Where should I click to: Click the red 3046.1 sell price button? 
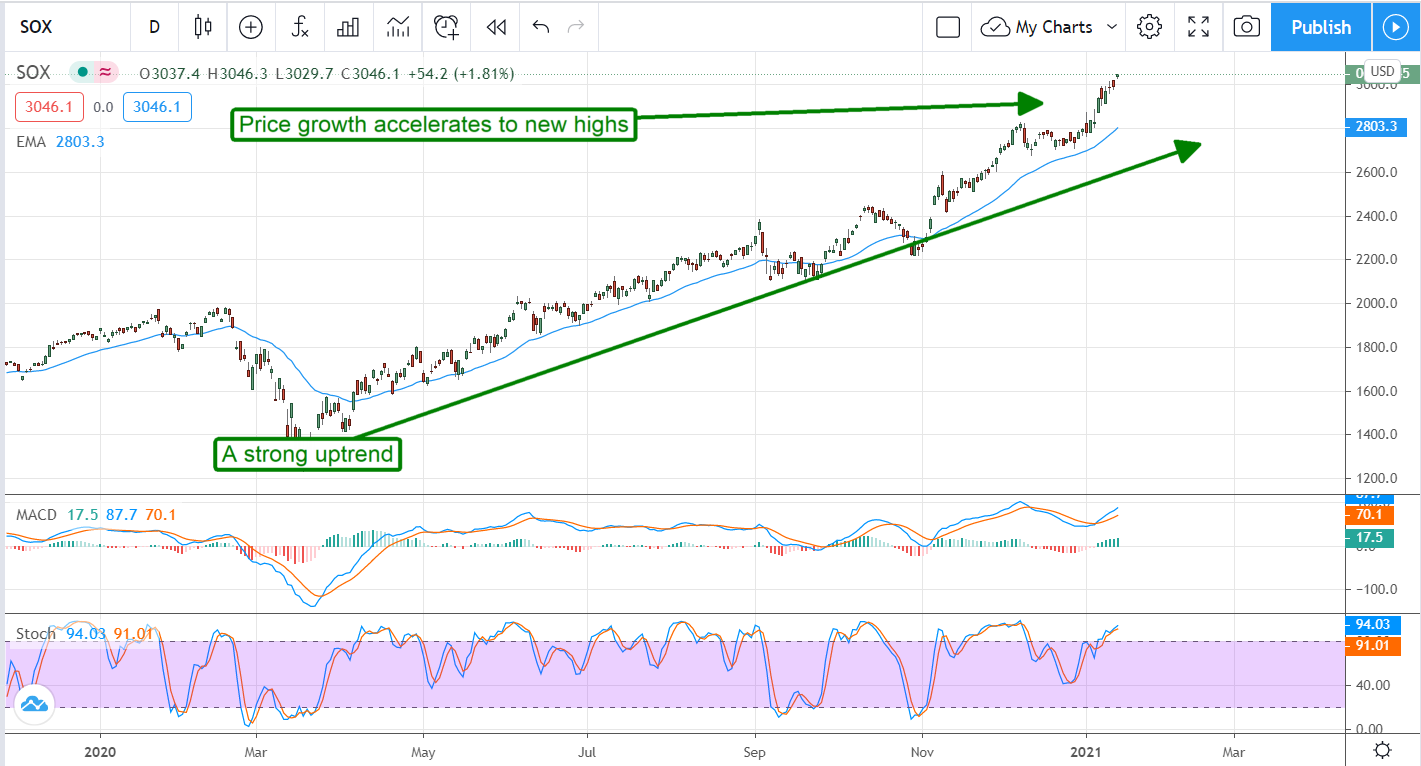point(48,107)
